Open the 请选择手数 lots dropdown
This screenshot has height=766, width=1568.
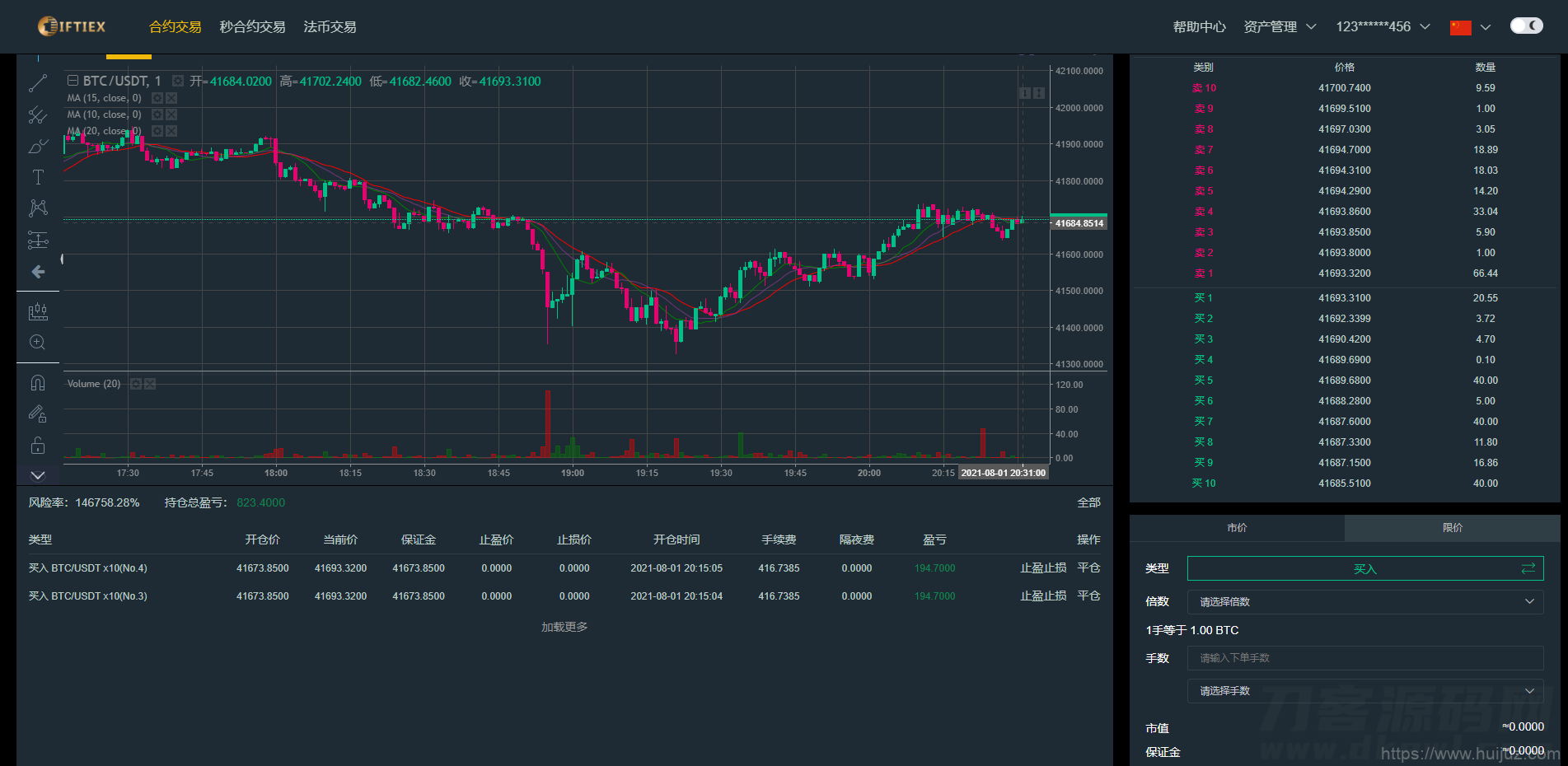[1365, 691]
